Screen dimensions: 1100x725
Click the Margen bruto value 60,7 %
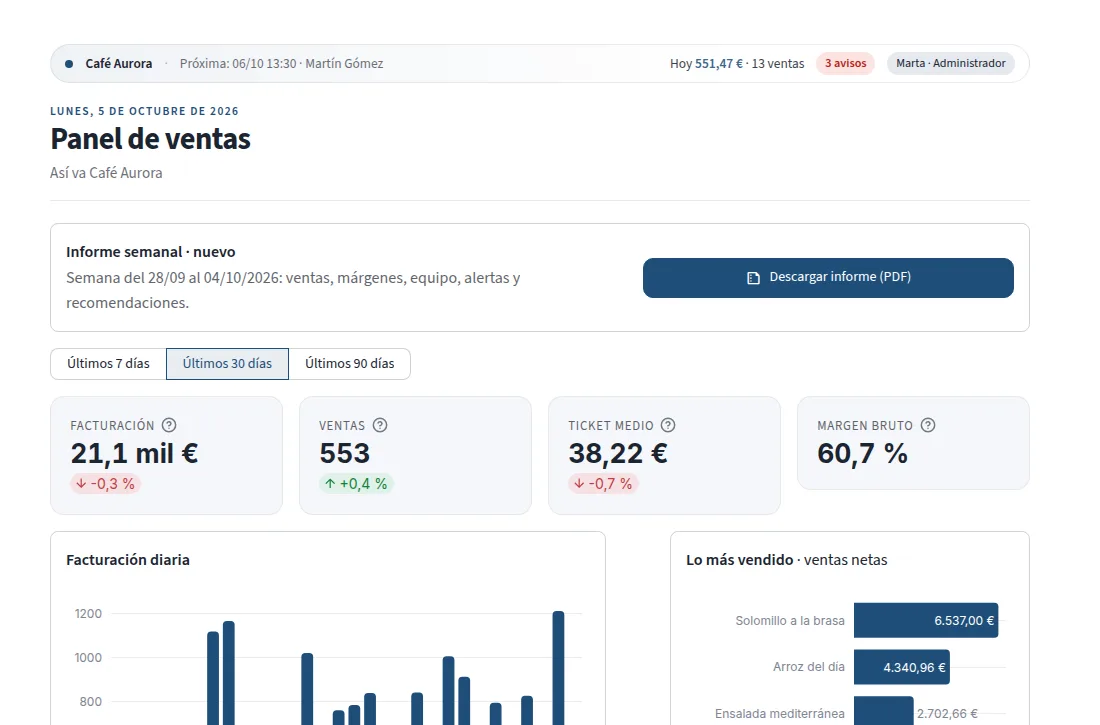(x=863, y=453)
